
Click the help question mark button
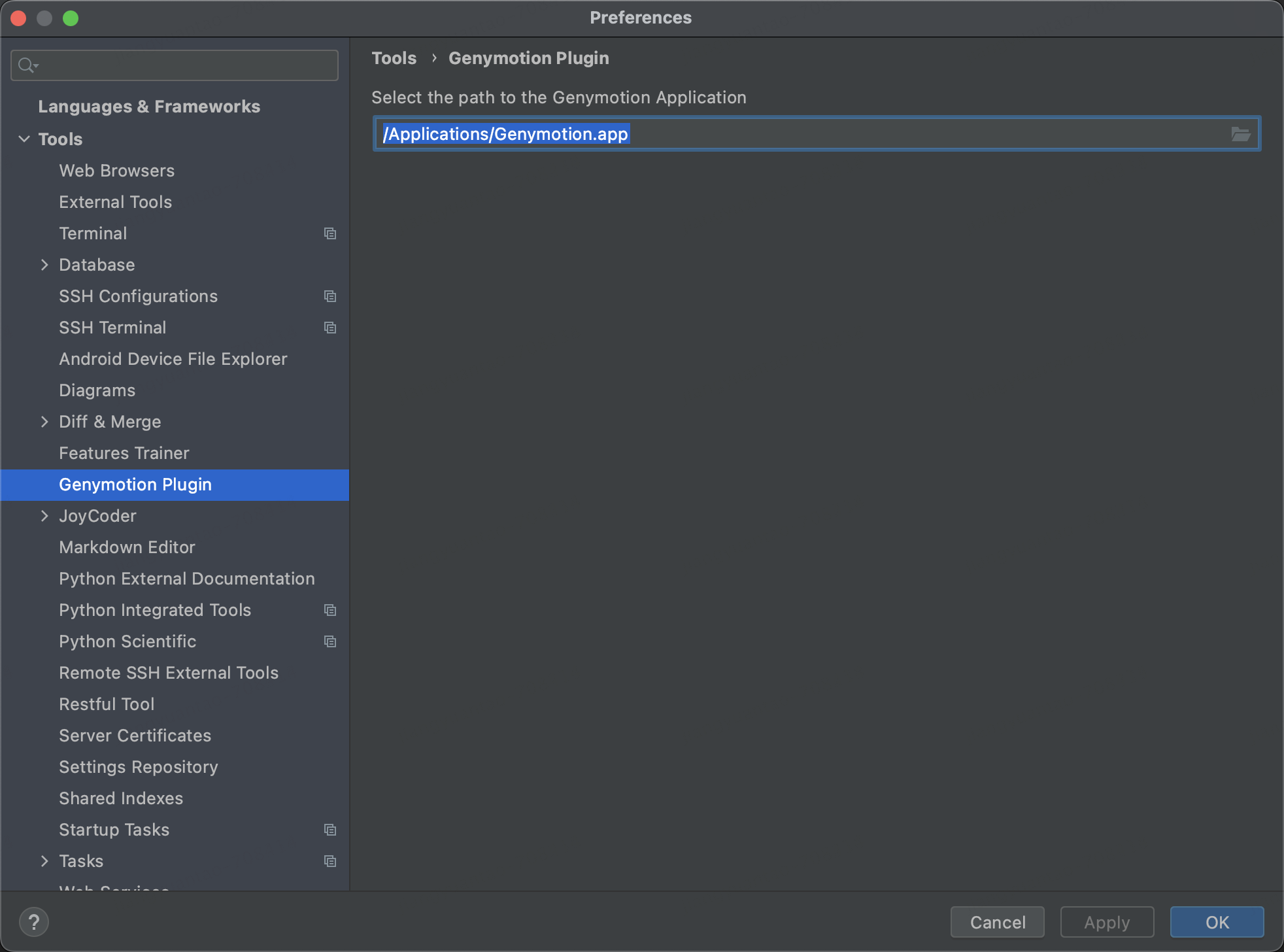click(x=34, y=922)
